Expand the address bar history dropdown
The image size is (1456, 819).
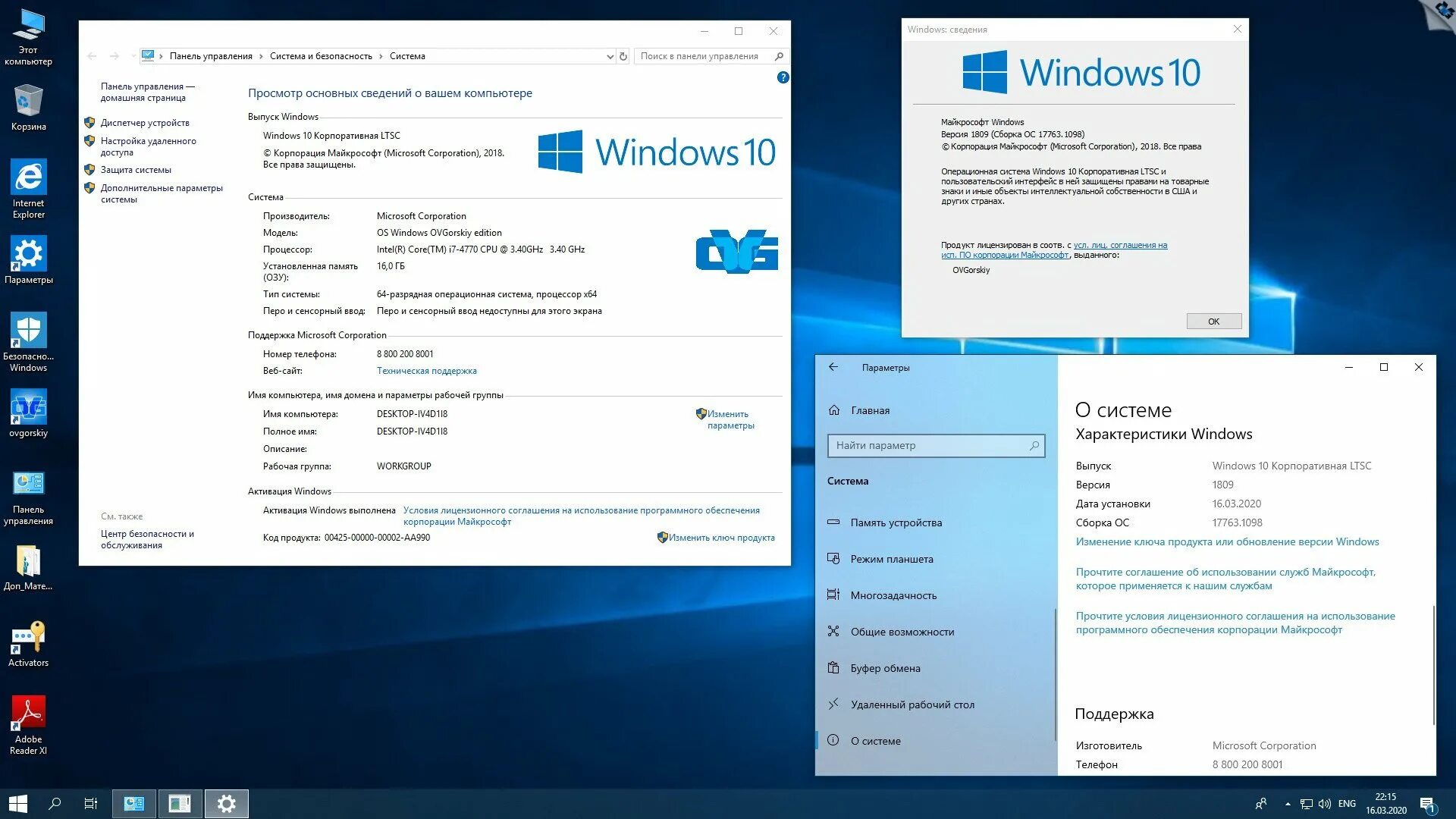click(610, 56)
